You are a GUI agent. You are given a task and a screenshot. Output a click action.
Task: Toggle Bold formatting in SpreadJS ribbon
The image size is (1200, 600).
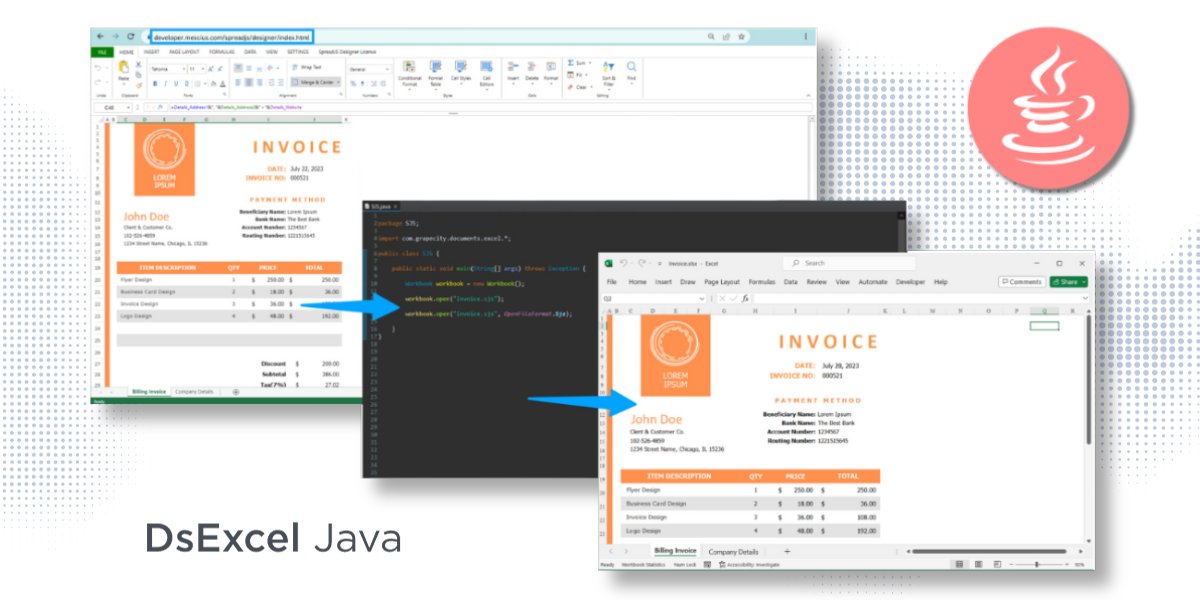(x=155, y=83)
